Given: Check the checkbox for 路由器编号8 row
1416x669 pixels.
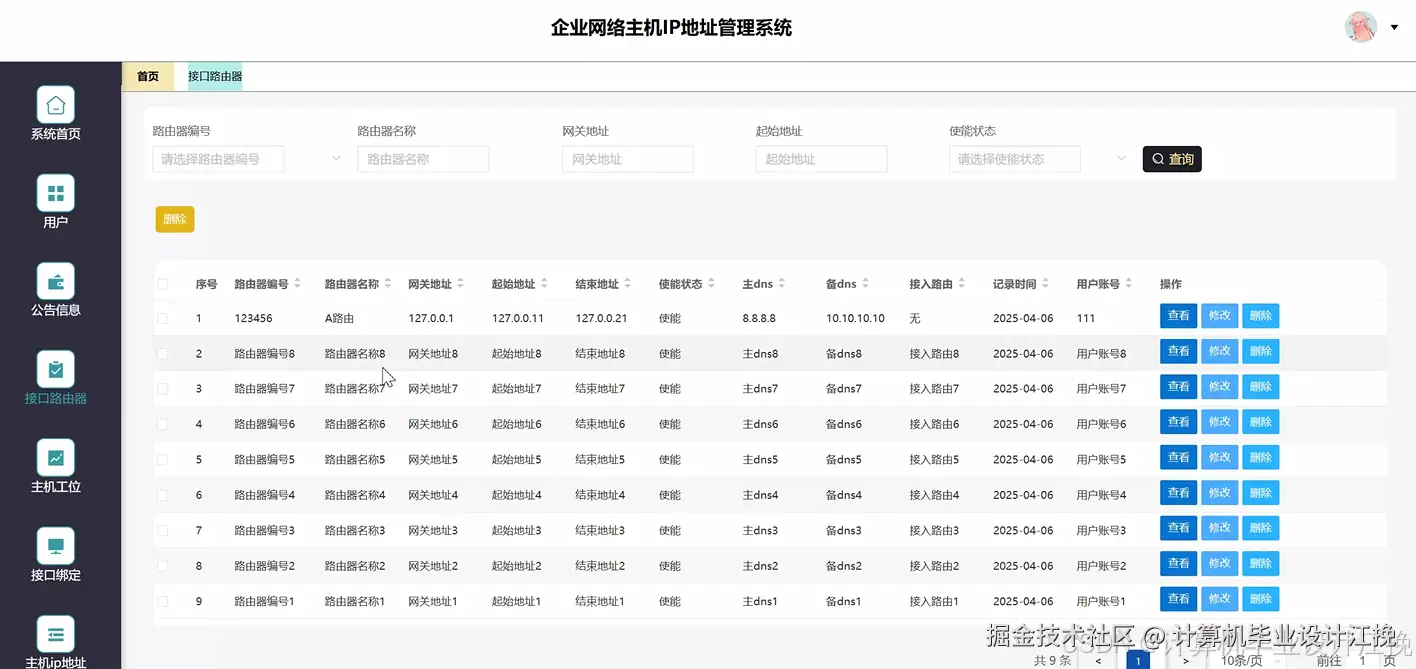Looking at the screenshot, I should (x=164, y=352).
